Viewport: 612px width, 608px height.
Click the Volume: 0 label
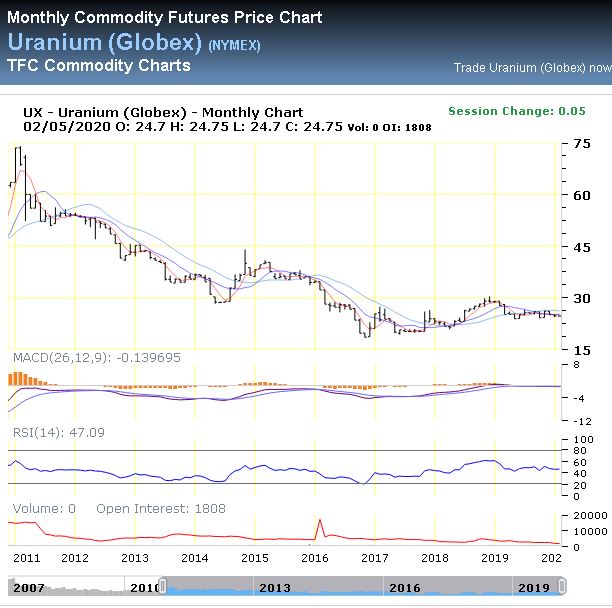point(44,508)
